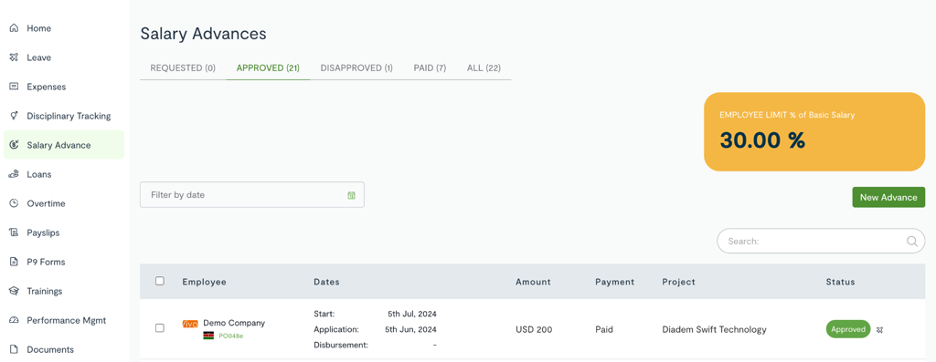Switch to the Disapproved (1) tab
936x362 pixels.
[356, 68]
